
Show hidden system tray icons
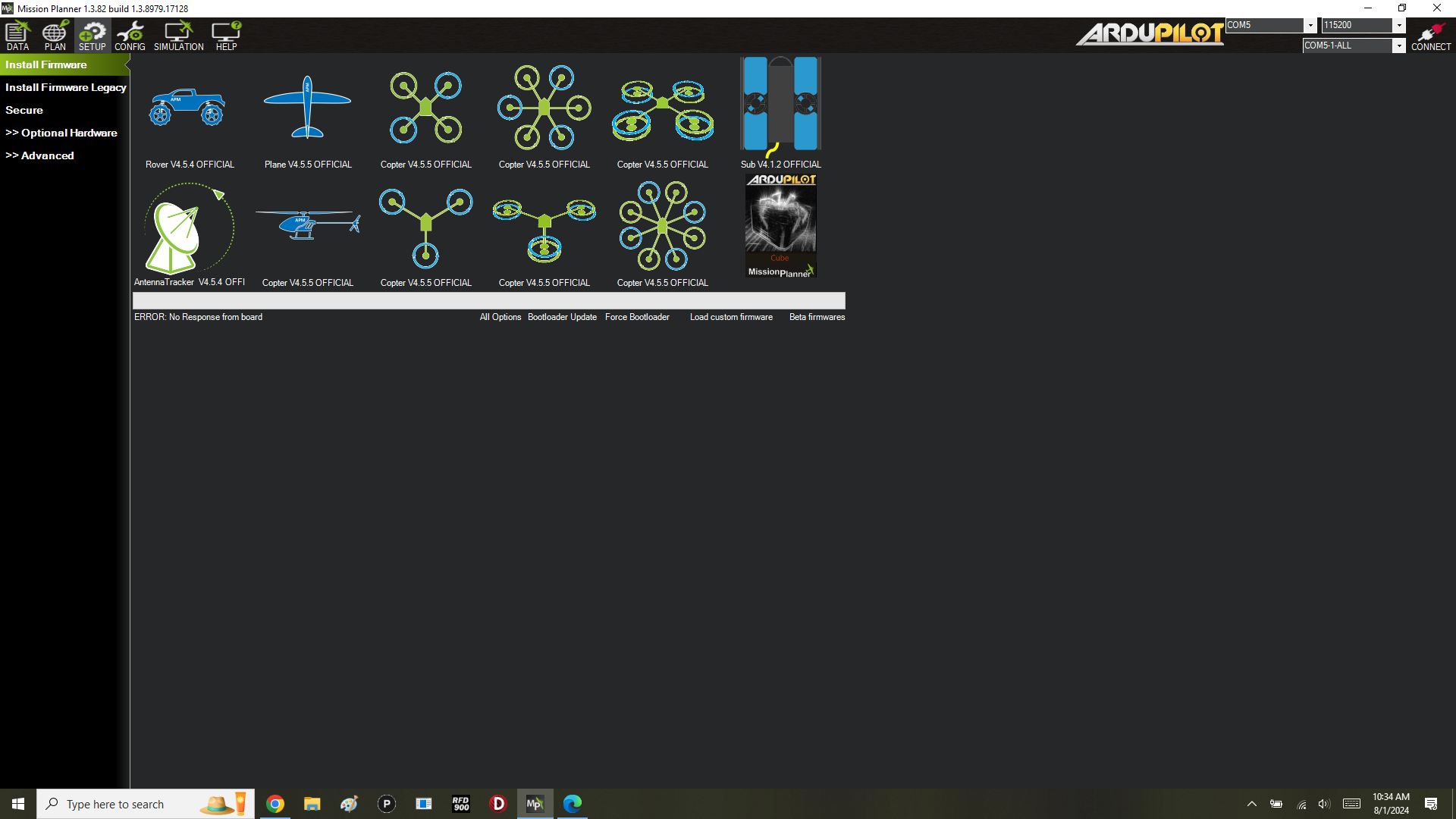point(1252,804)
